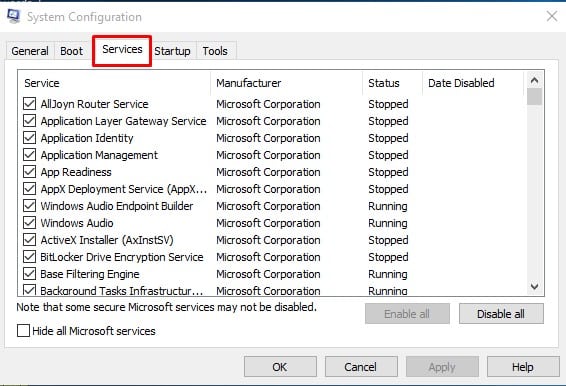The width and height of the screenshot is (566, 386).
Task: Click Stopped status of AllJoyn Router Service
Action: coord(388,104)
